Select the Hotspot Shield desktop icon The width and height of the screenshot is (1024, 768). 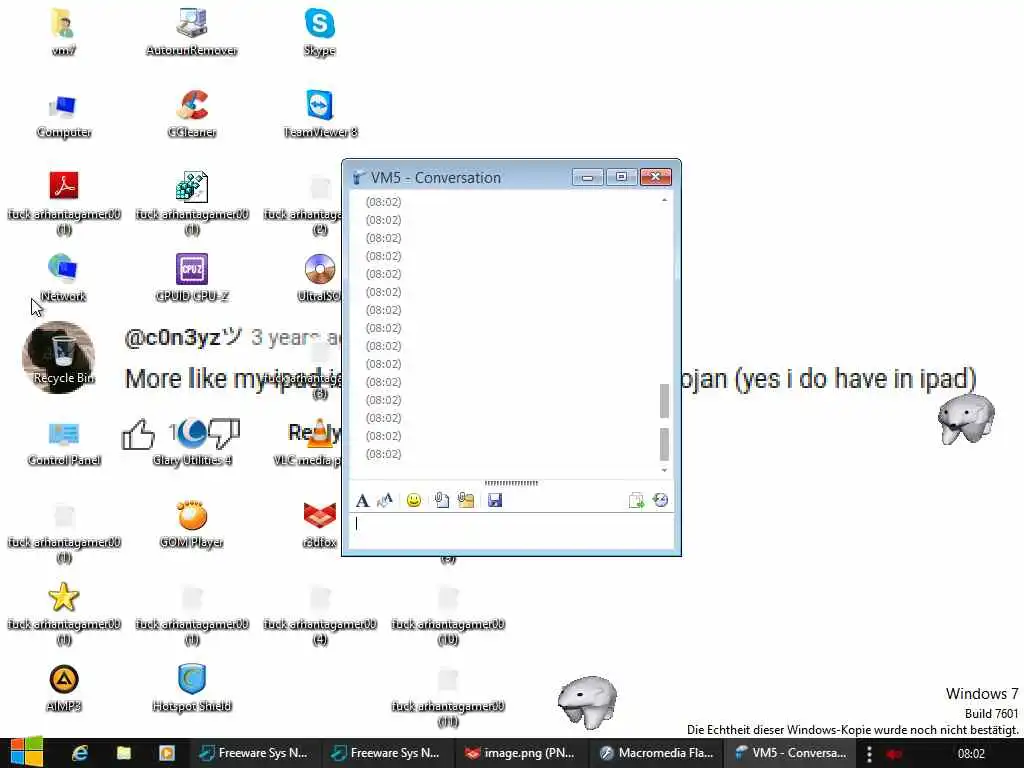[x=191, y=688]
